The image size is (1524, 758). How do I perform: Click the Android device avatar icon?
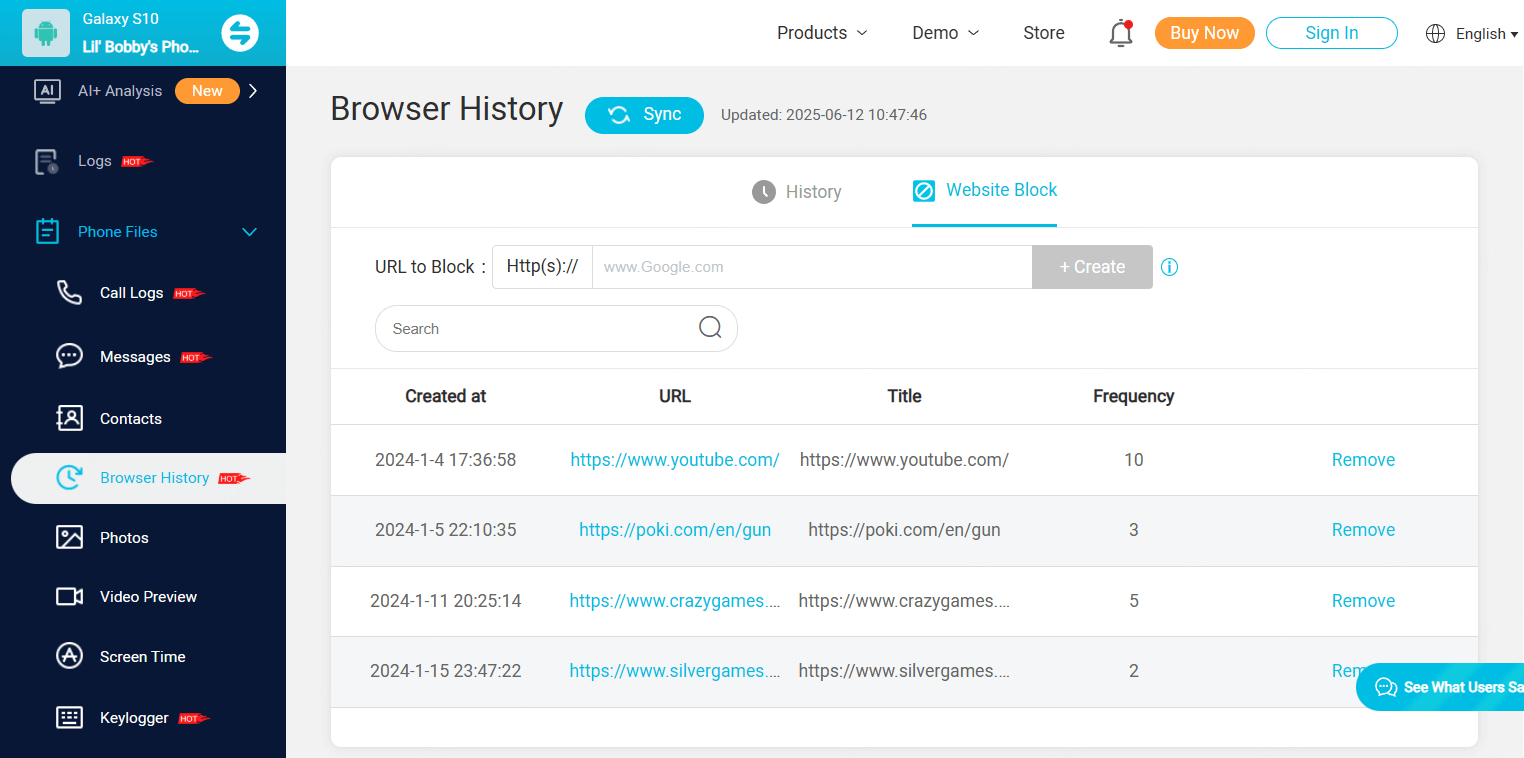(x=46, y=33)
